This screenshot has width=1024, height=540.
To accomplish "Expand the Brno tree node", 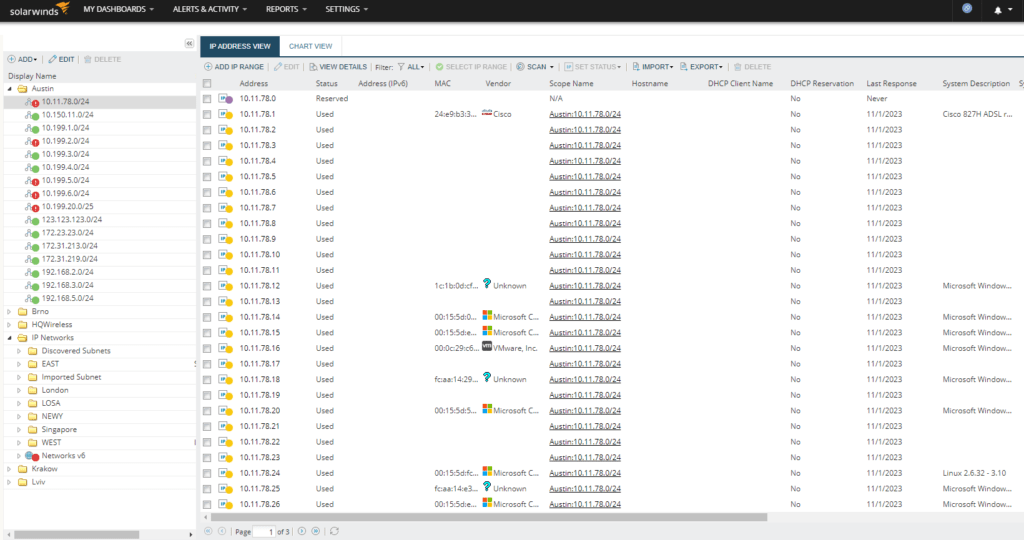I will [x=9, y=311].
